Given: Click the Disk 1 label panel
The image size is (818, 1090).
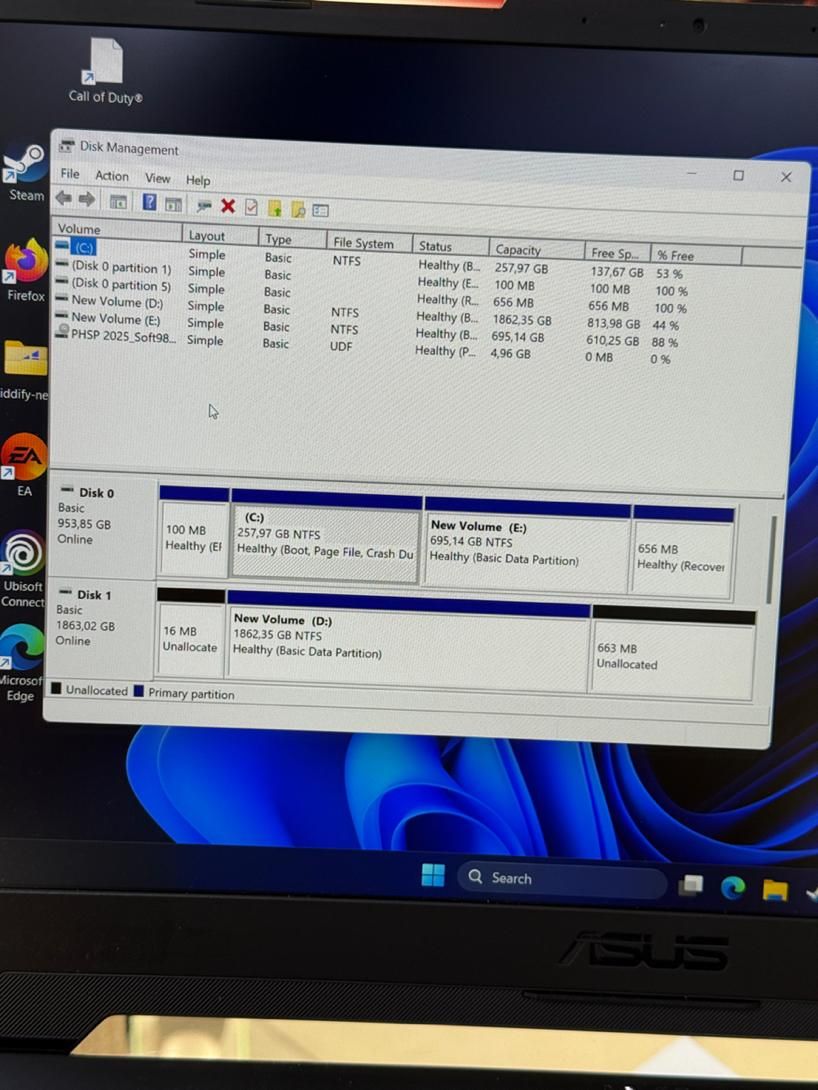Looking at the screenshot, I should pyautogui.click(x=101, y=630).
